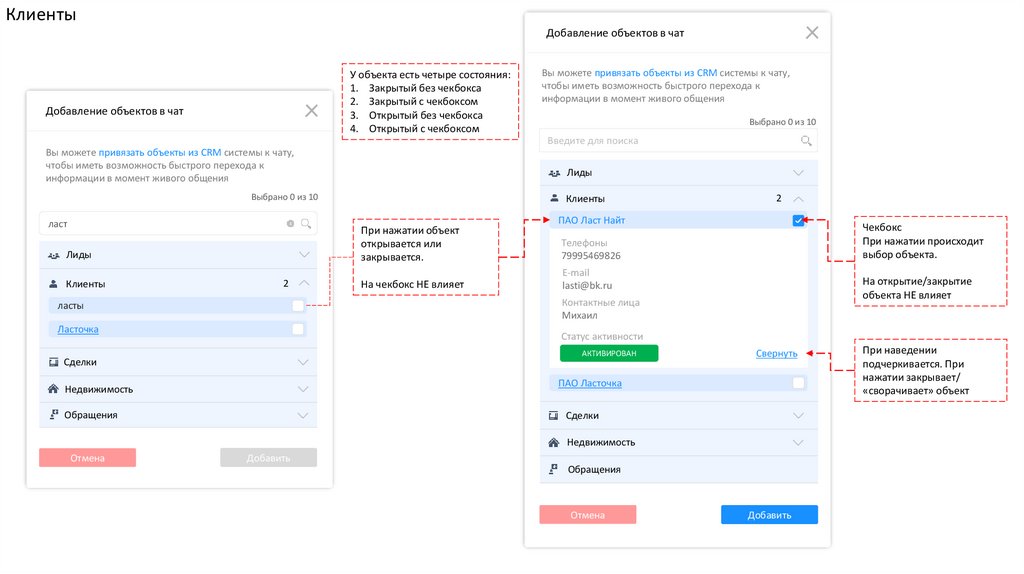Click the Лиды people icon in the left dialog
The image size is (1024, 574).
pyautogui.click(x=54, y=256)
